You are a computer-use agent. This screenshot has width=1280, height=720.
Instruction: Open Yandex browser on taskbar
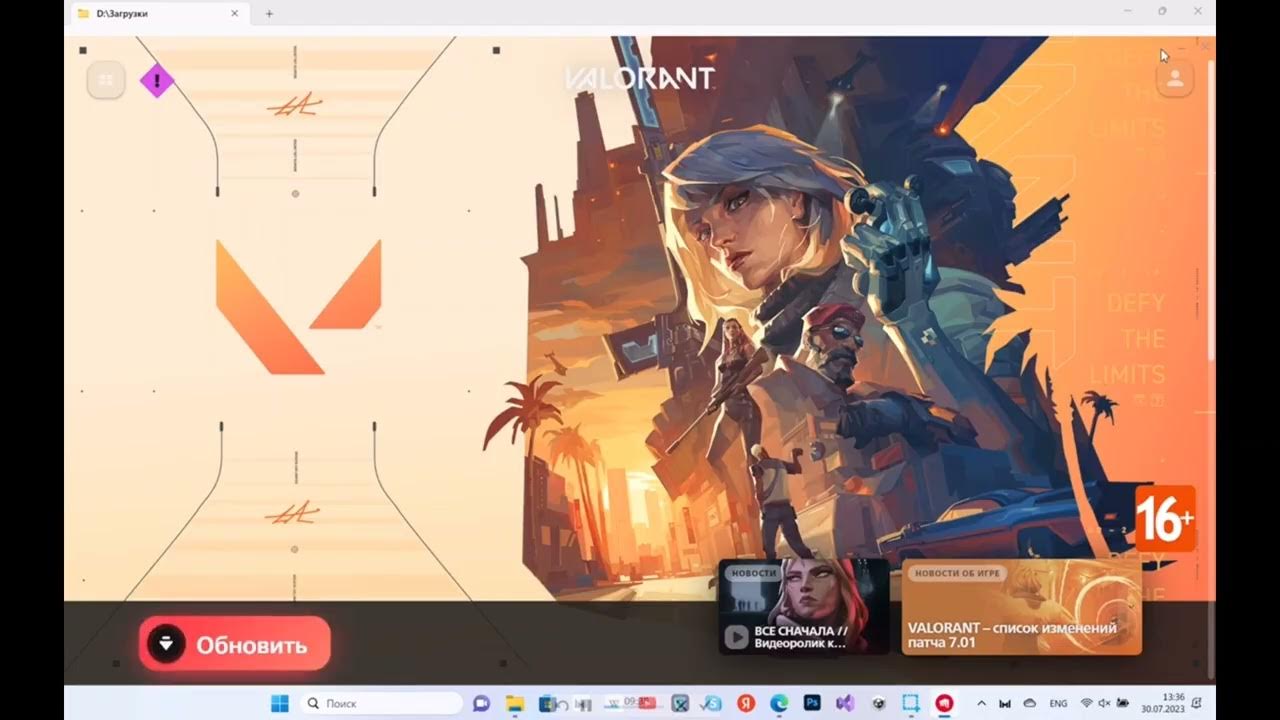pyautogui.click(x=745, y=703)
